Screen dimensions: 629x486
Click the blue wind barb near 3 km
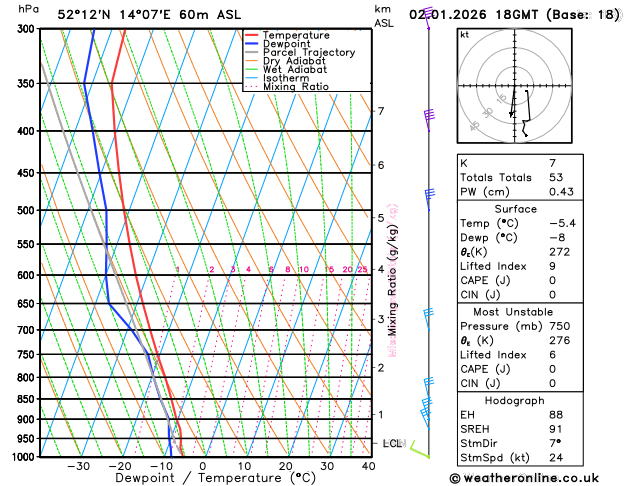click(428, 318)
